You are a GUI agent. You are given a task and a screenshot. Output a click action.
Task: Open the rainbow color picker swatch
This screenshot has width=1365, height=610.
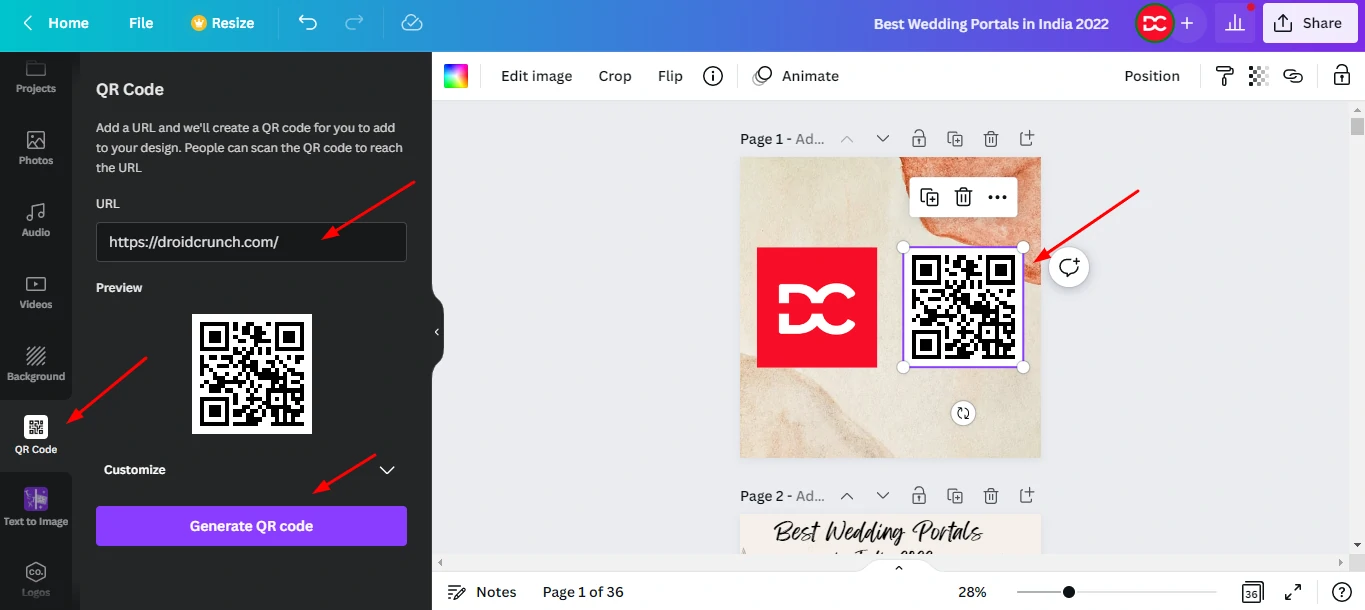click(456, 76)
